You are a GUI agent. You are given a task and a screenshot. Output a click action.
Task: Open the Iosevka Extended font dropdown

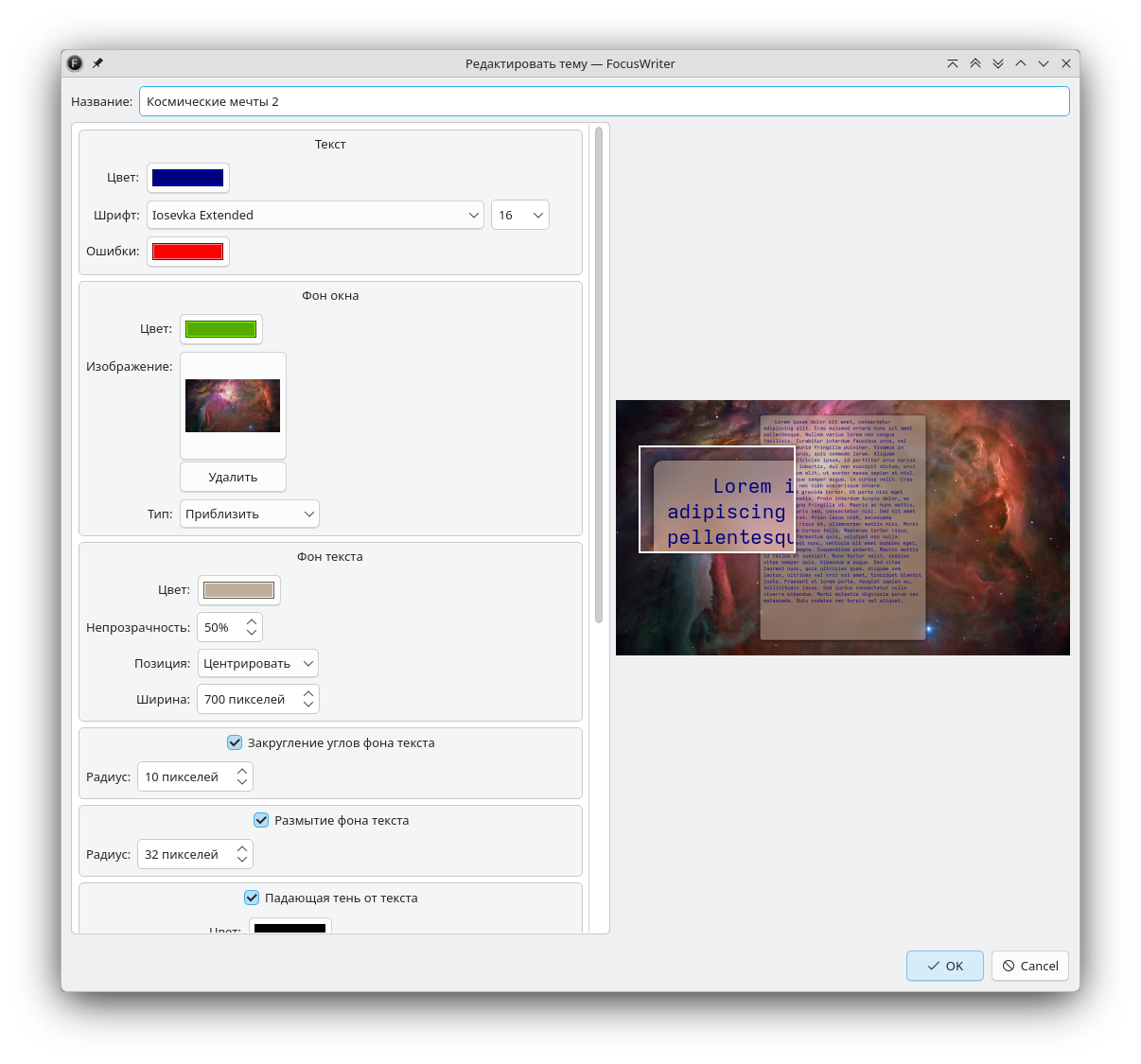click(315, 215)
